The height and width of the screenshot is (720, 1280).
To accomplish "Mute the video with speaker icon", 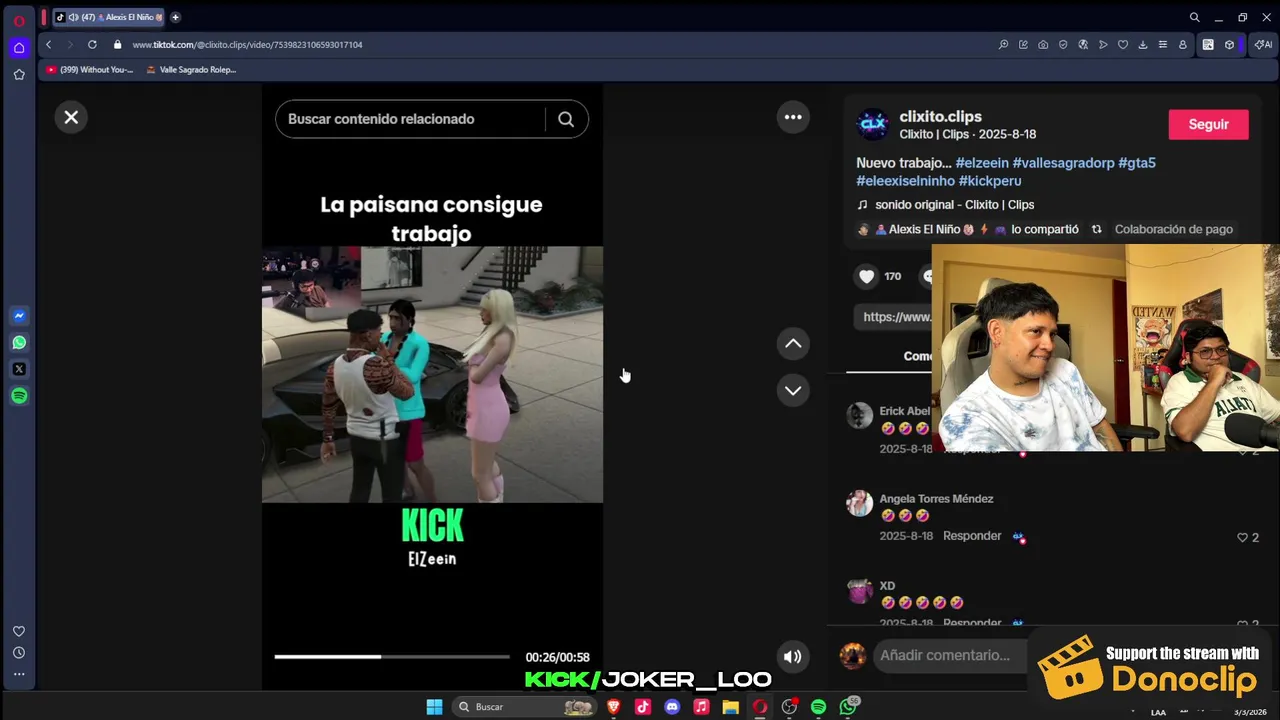I will (x=792, y=657).
